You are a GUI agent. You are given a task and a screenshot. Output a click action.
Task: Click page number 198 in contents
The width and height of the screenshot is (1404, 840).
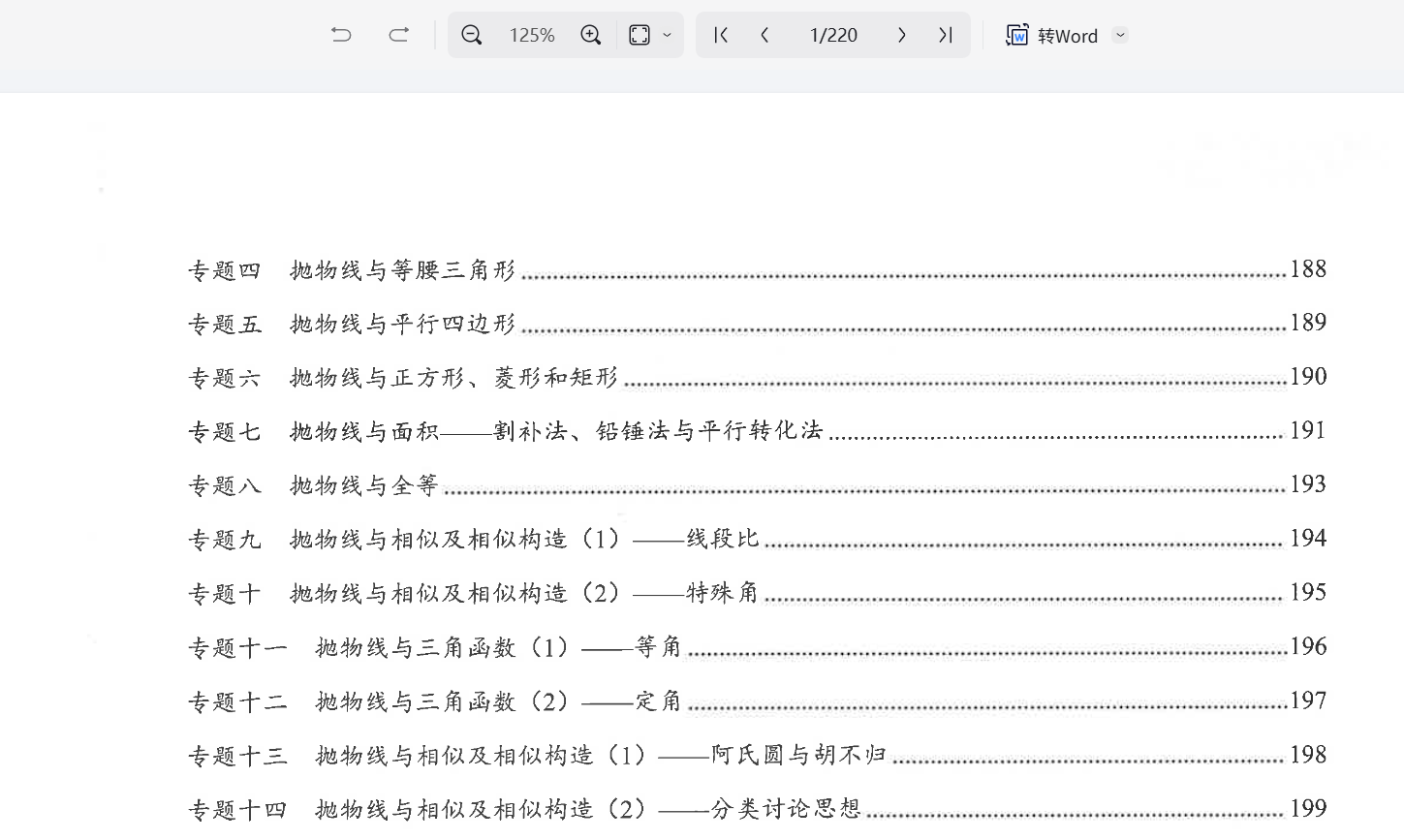(x=1307, y=755)
